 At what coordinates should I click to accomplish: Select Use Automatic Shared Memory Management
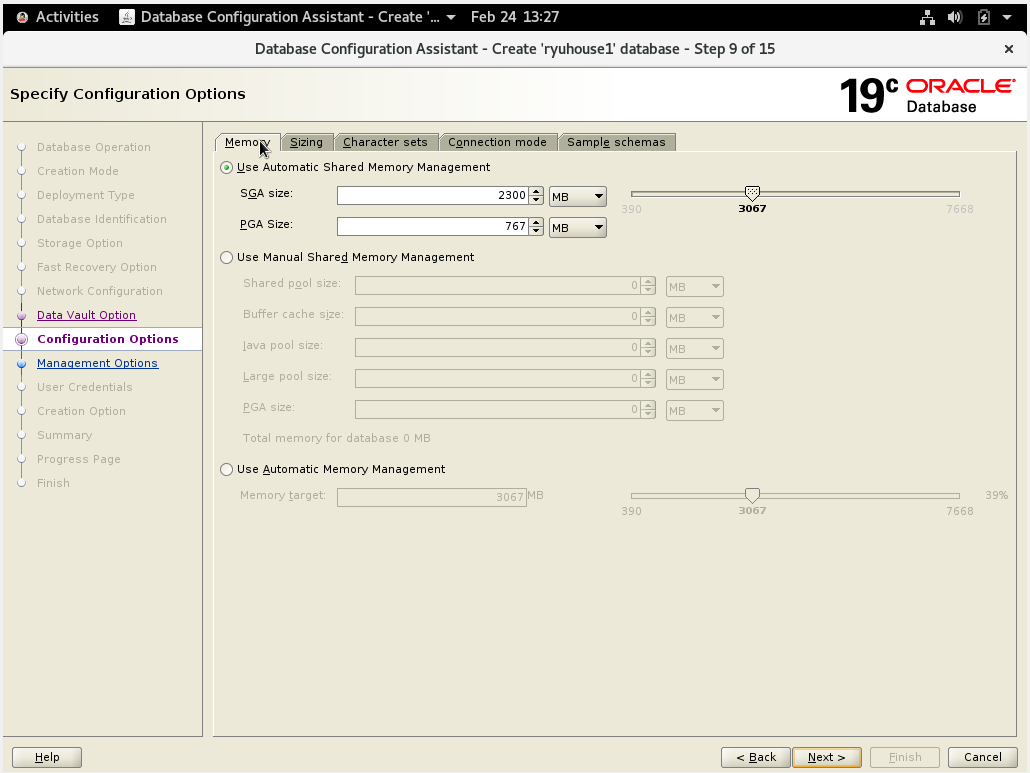click(x=227, y=167)
